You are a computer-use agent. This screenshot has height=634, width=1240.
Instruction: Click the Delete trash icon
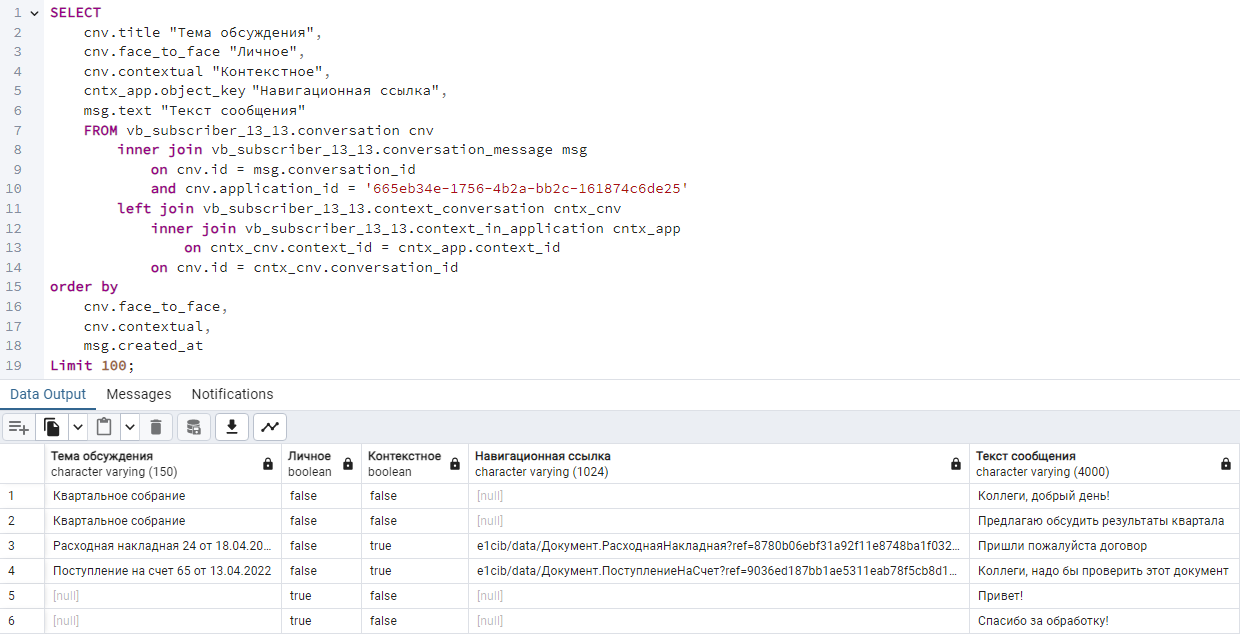[x=155, y=427]
